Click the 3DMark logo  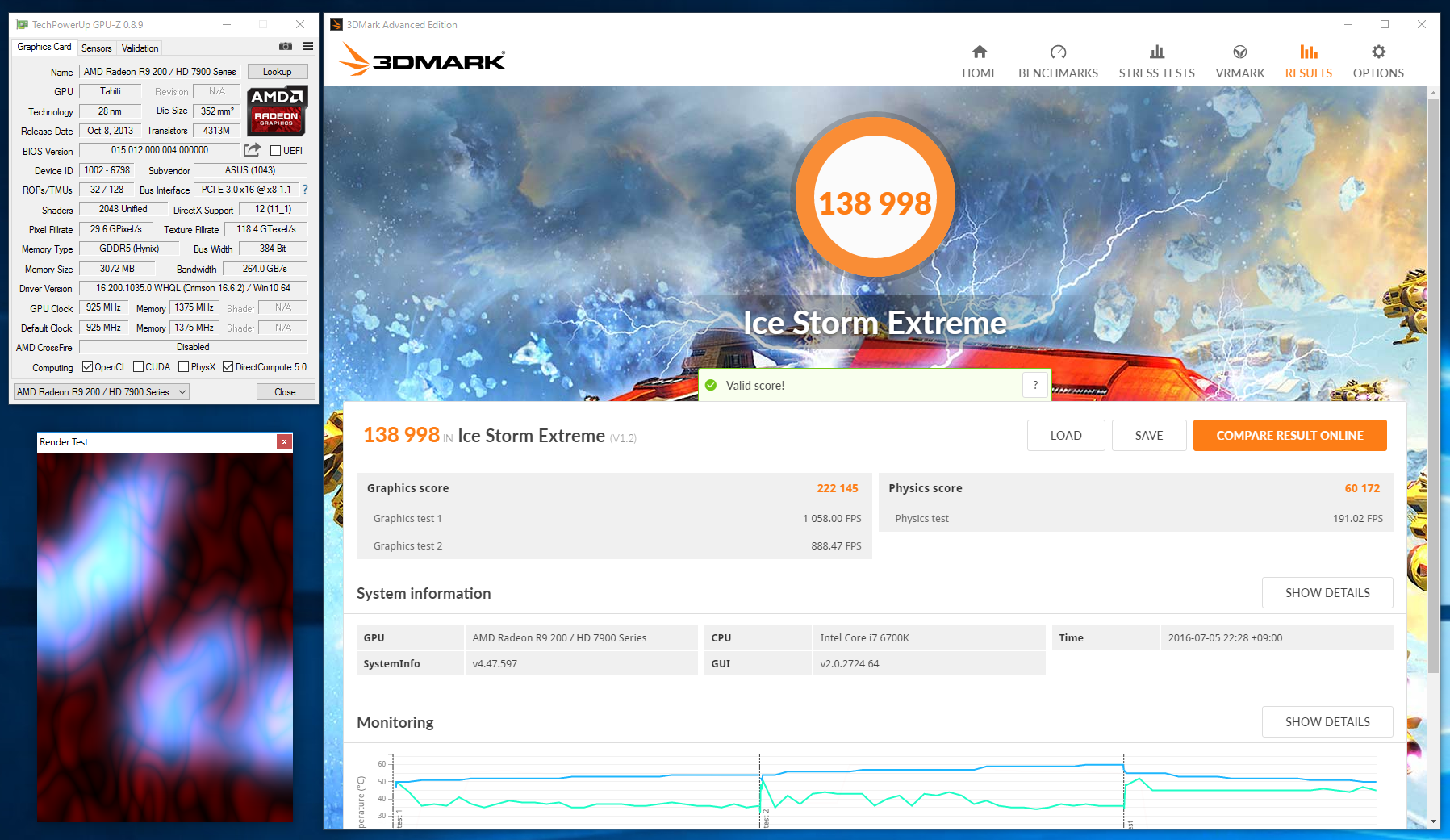click(422, 60)
